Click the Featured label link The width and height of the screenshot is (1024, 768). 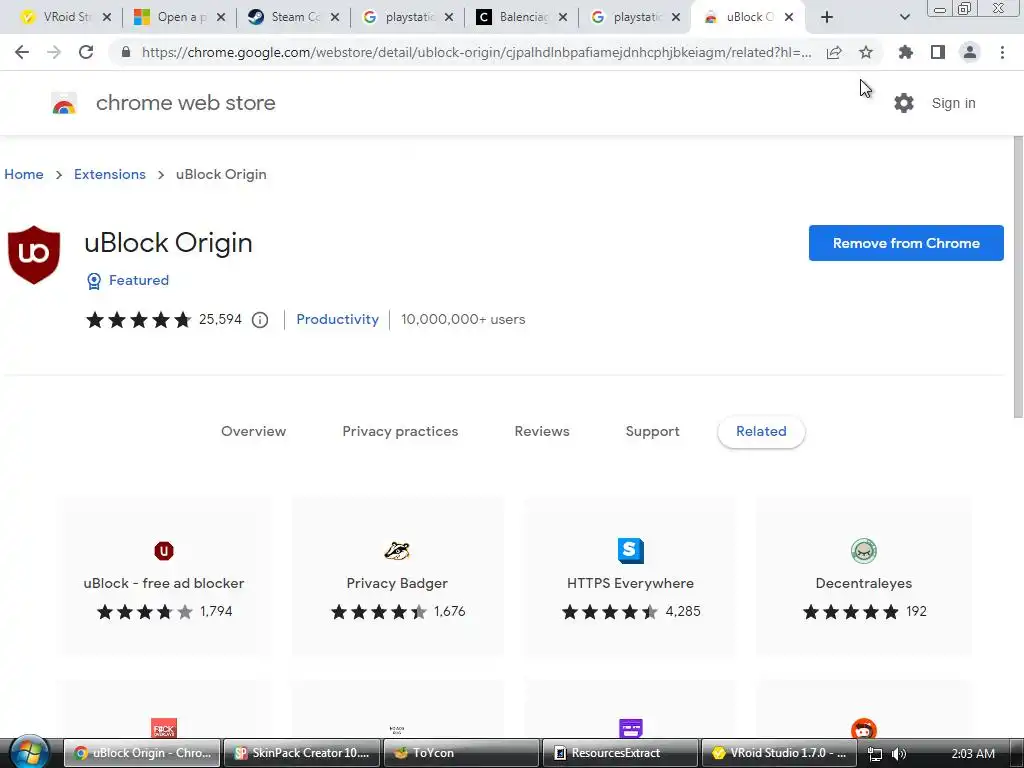(x=138, y=280)
